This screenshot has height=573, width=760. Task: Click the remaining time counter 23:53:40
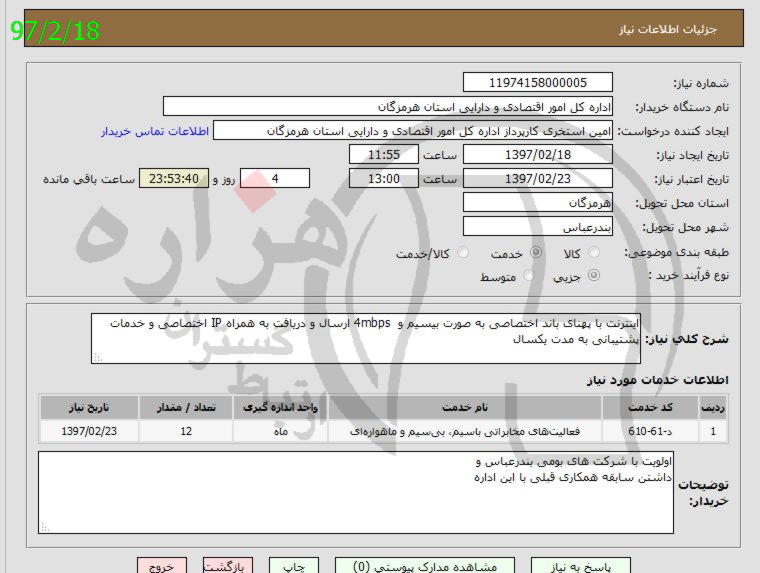point(174,178)
